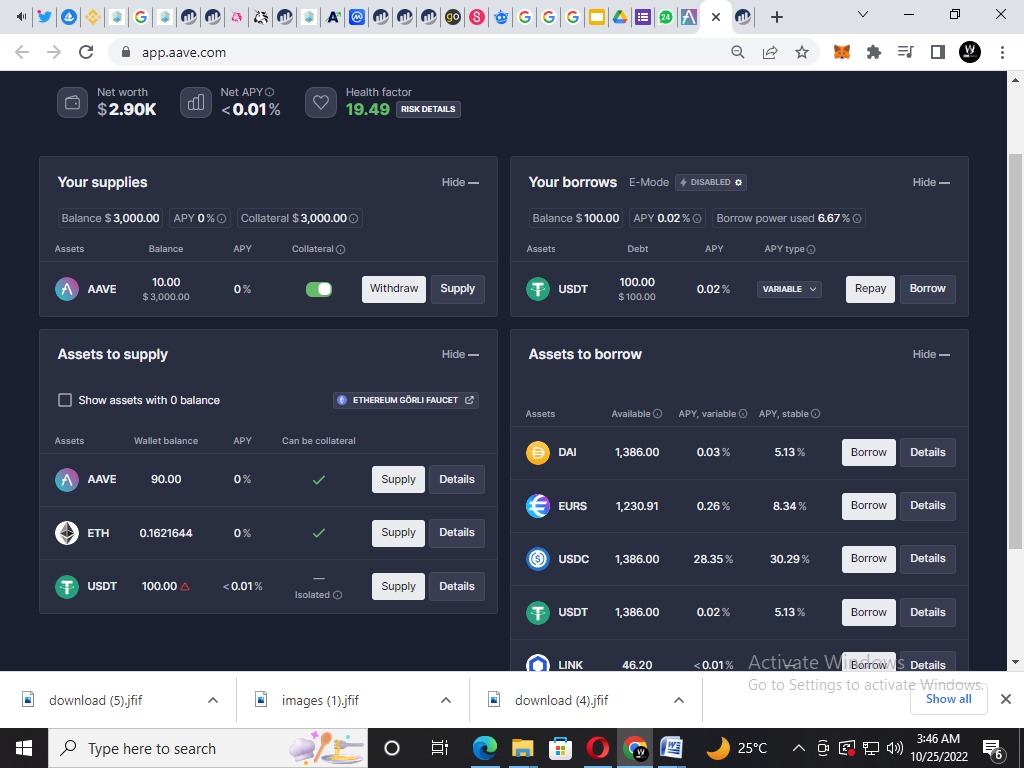Click the Net APY chart icon

pyautogui.click(x=195, y=102)
